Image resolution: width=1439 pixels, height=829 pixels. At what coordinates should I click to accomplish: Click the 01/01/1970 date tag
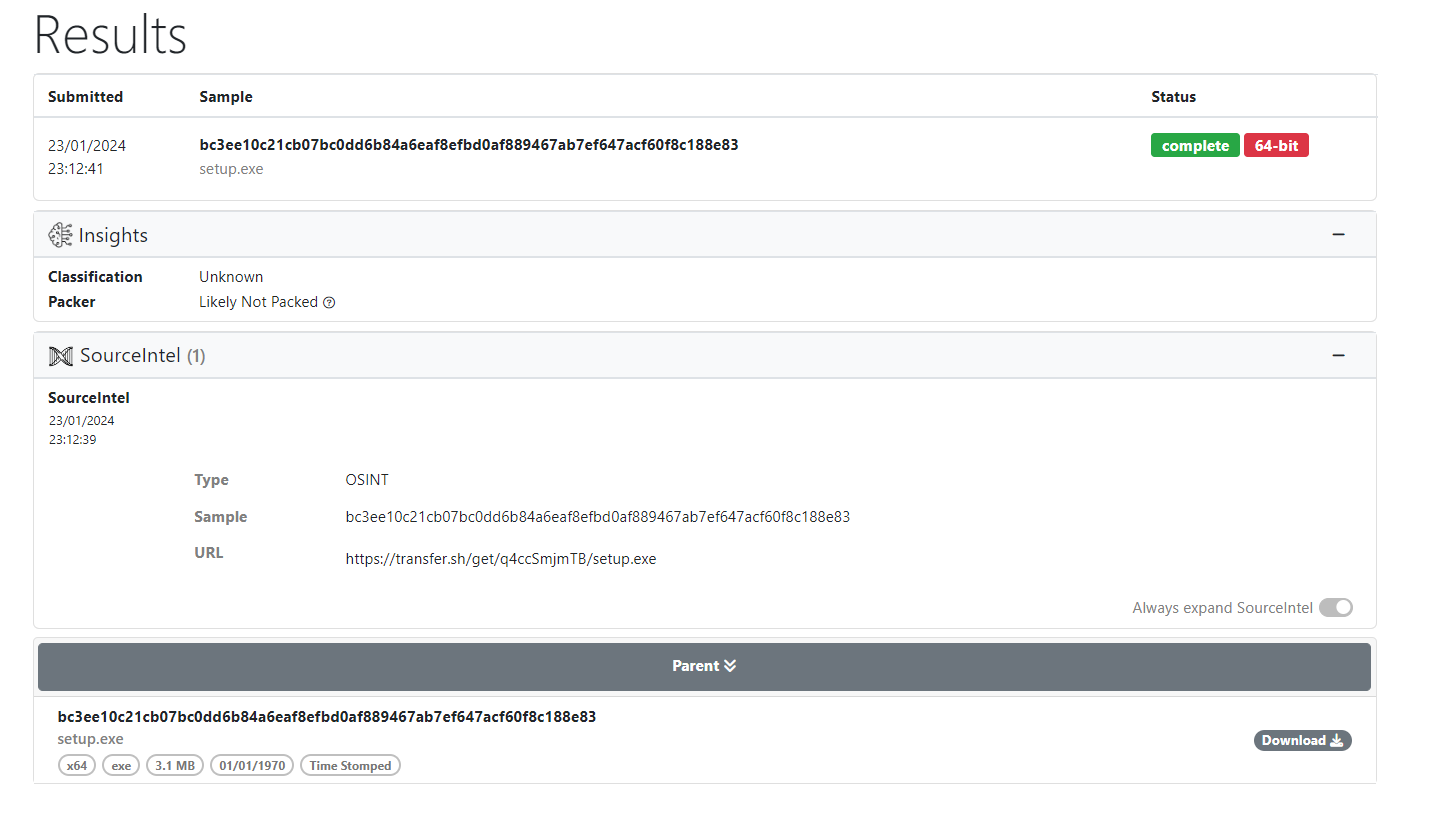pos(252,766)
